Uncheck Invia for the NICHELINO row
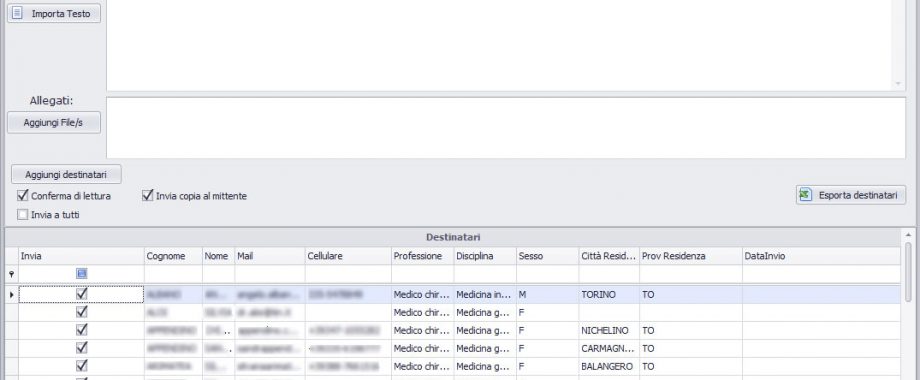Viewport: 920px width, 380px height. tap(82, 330)
